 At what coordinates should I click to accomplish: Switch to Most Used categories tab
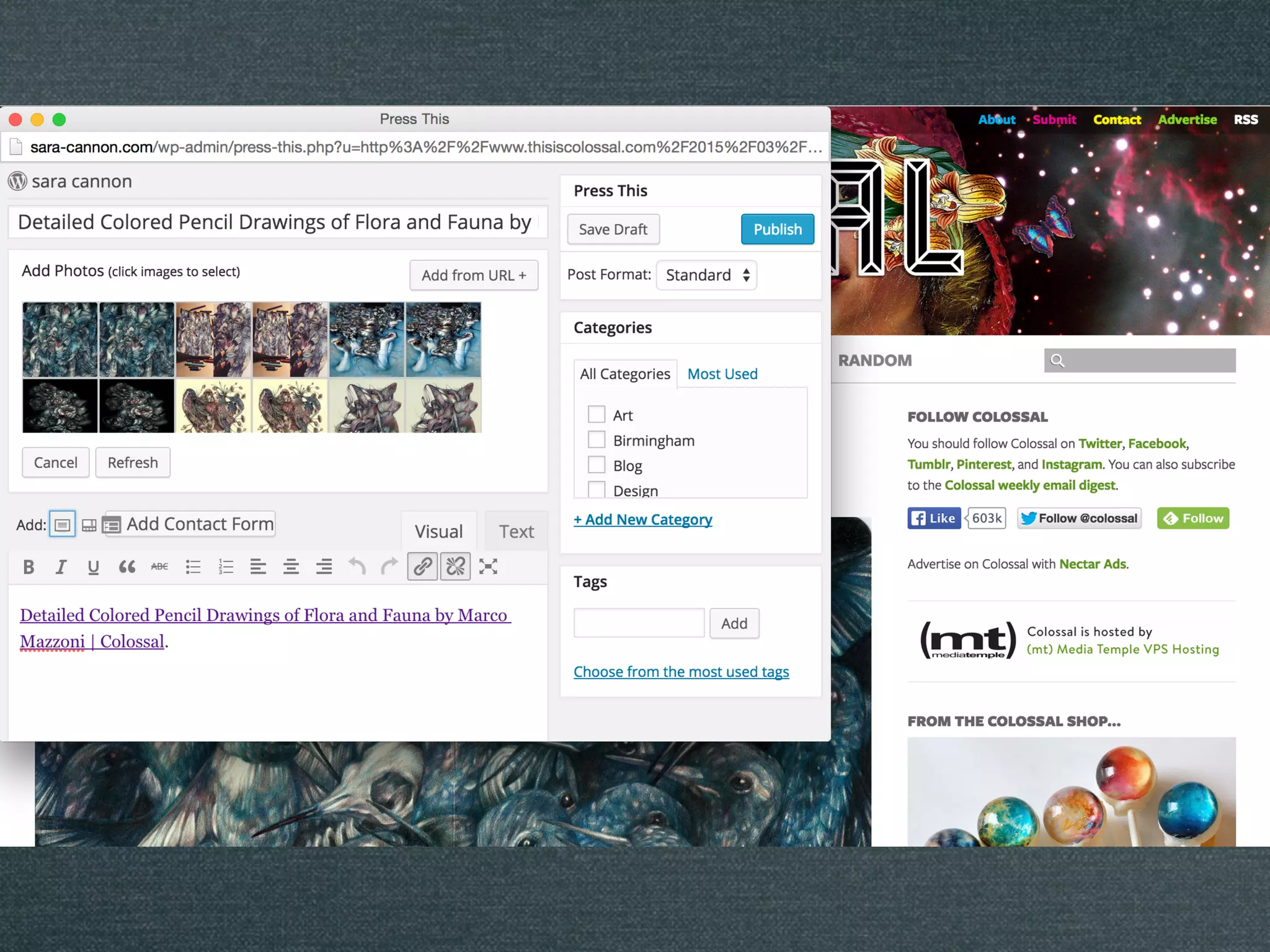tap(722, 374)
